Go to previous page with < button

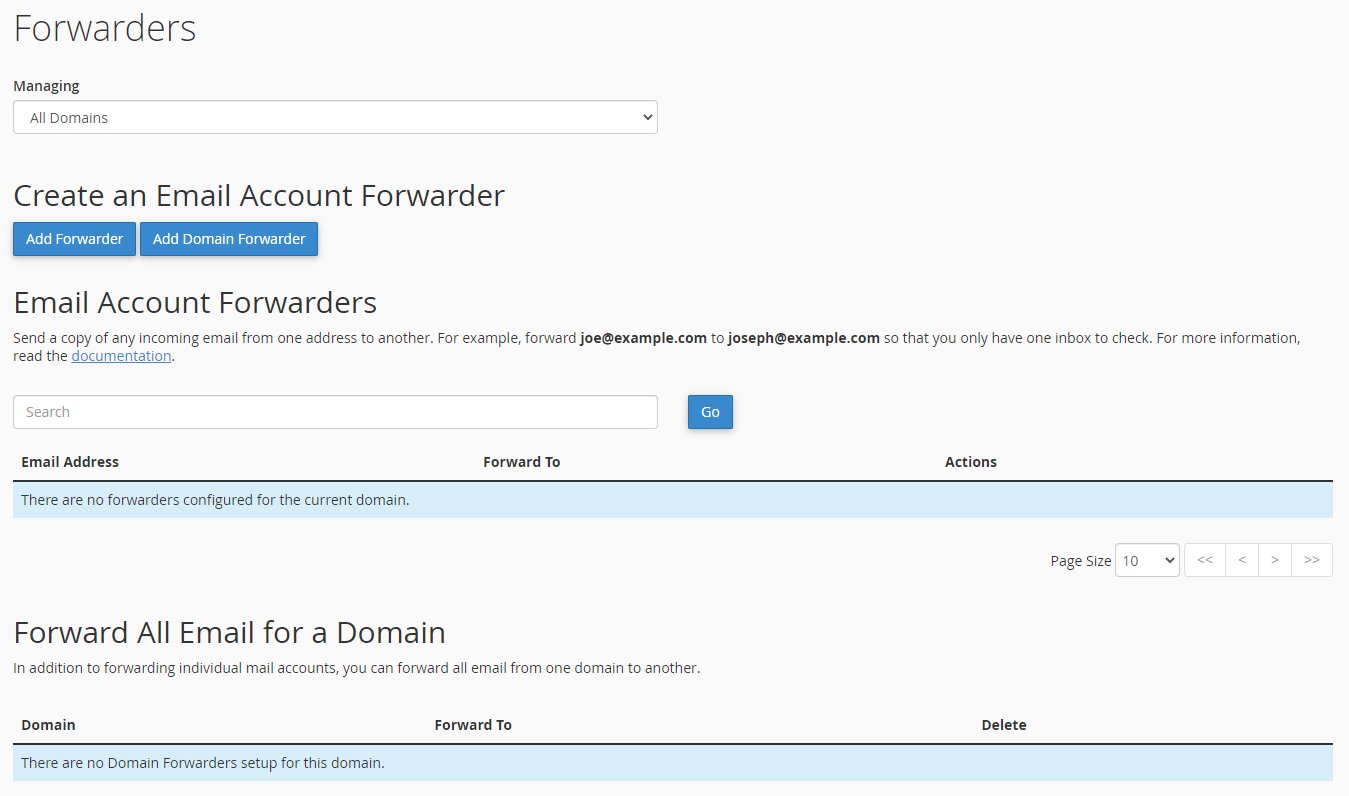[1241, 560]
